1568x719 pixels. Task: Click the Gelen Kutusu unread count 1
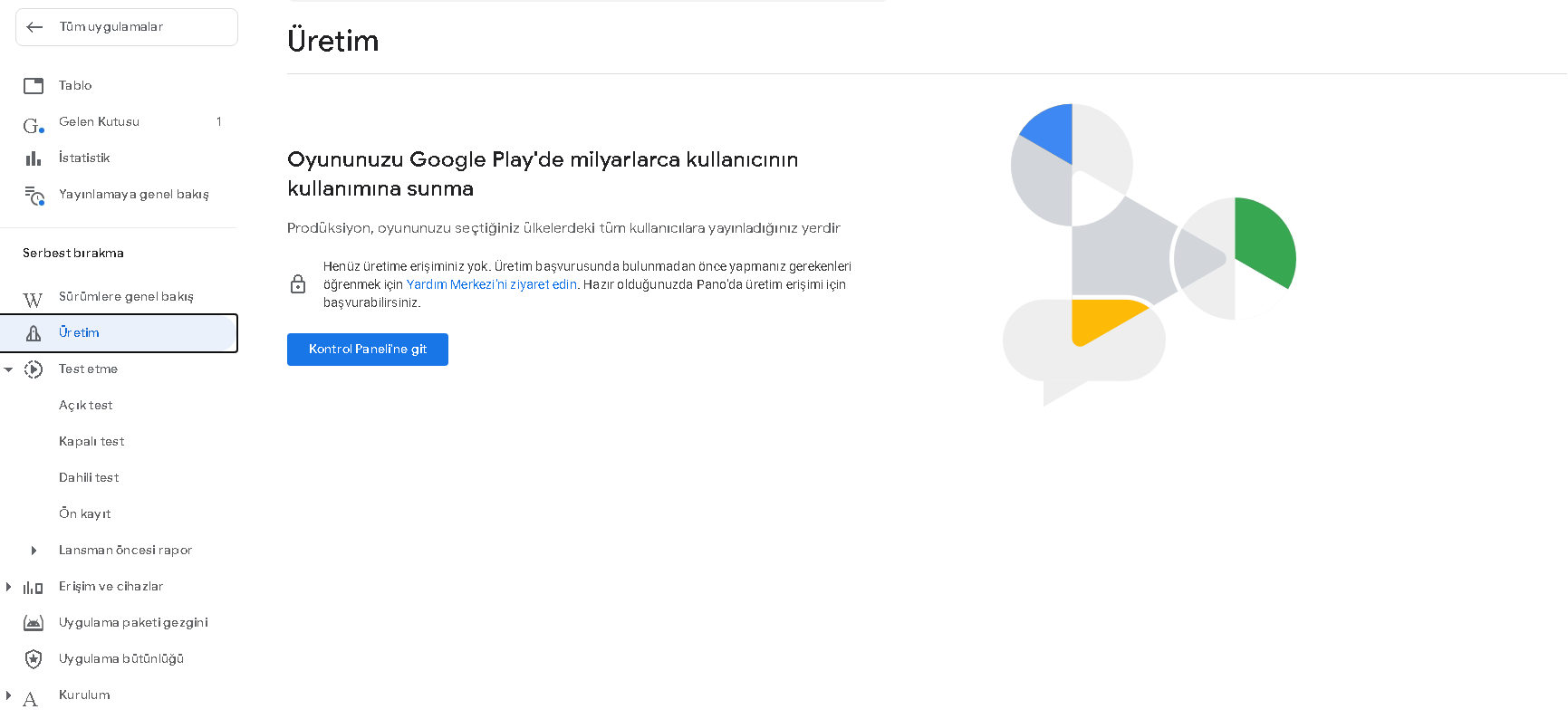[219, 122]
